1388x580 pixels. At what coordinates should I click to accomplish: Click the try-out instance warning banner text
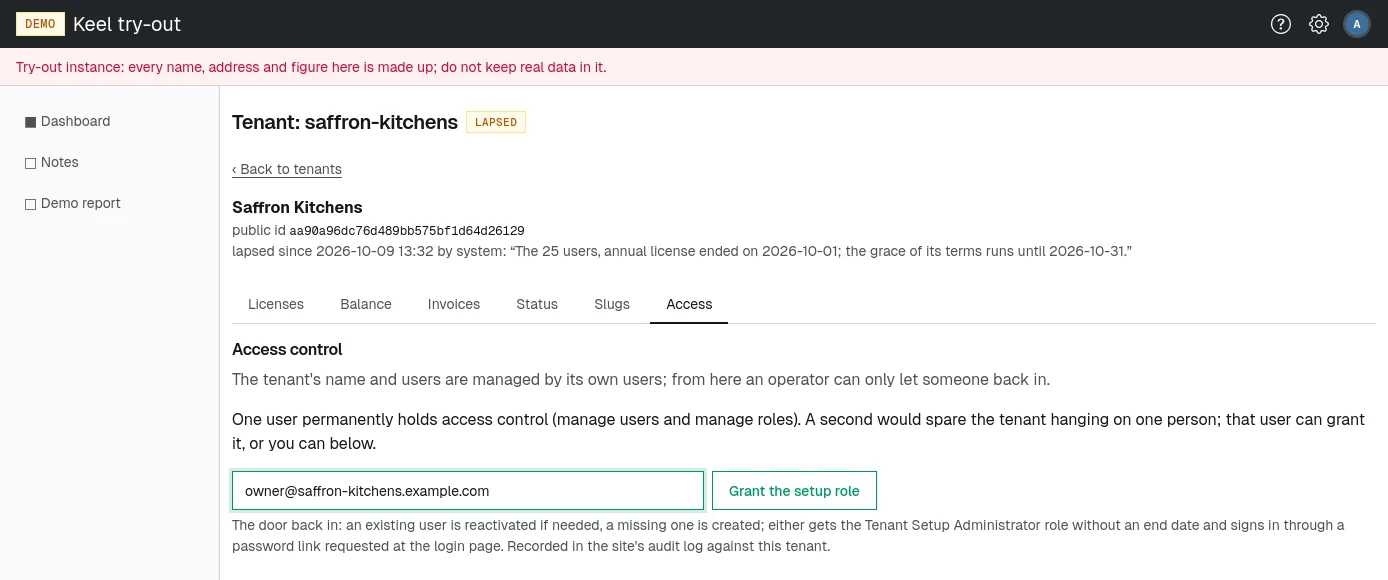311,67
